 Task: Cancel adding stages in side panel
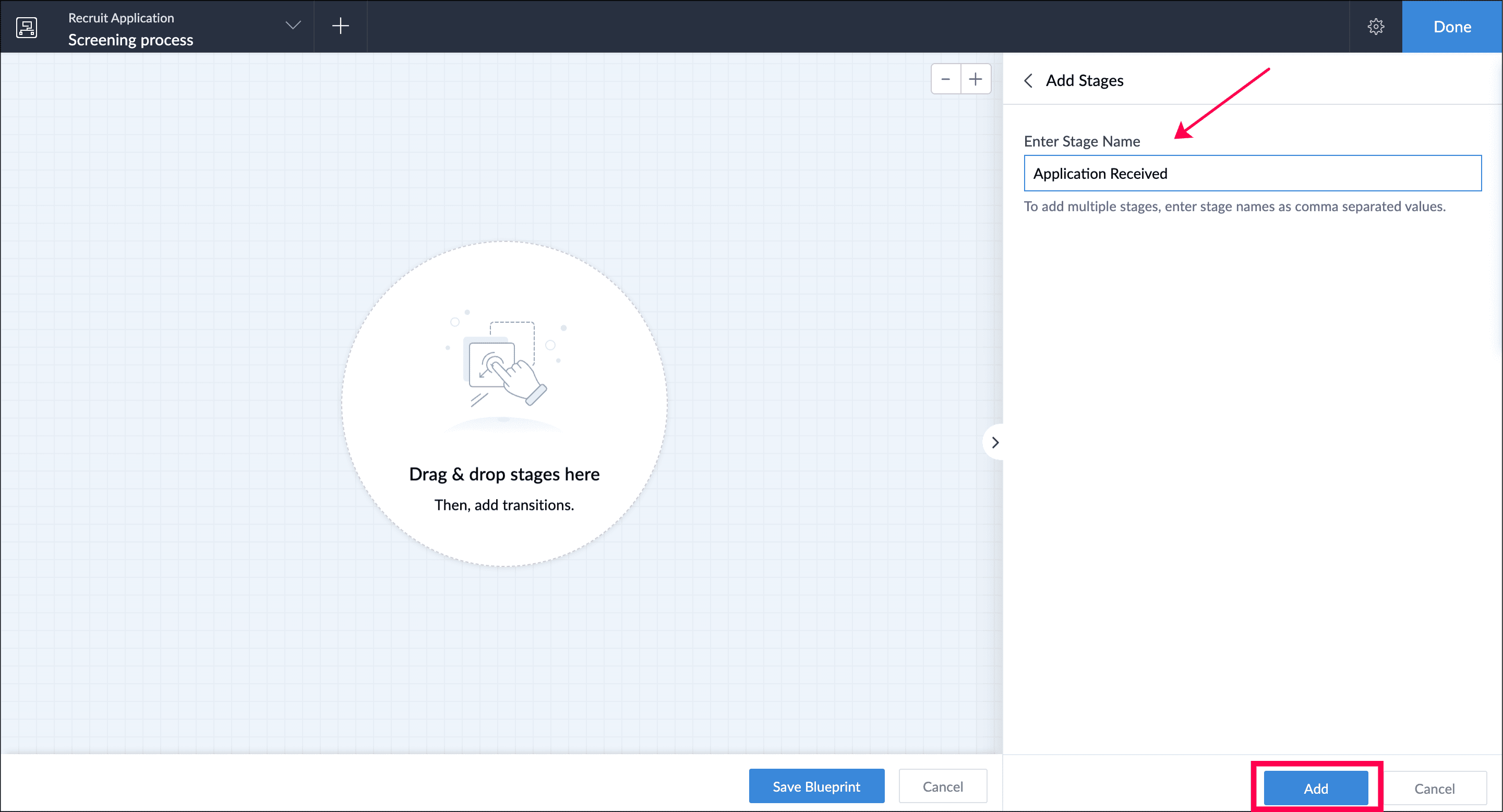[x=1434, y=788]
